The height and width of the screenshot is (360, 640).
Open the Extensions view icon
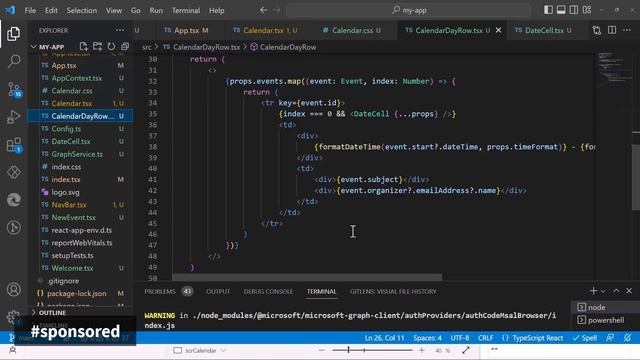pos(14,145)
